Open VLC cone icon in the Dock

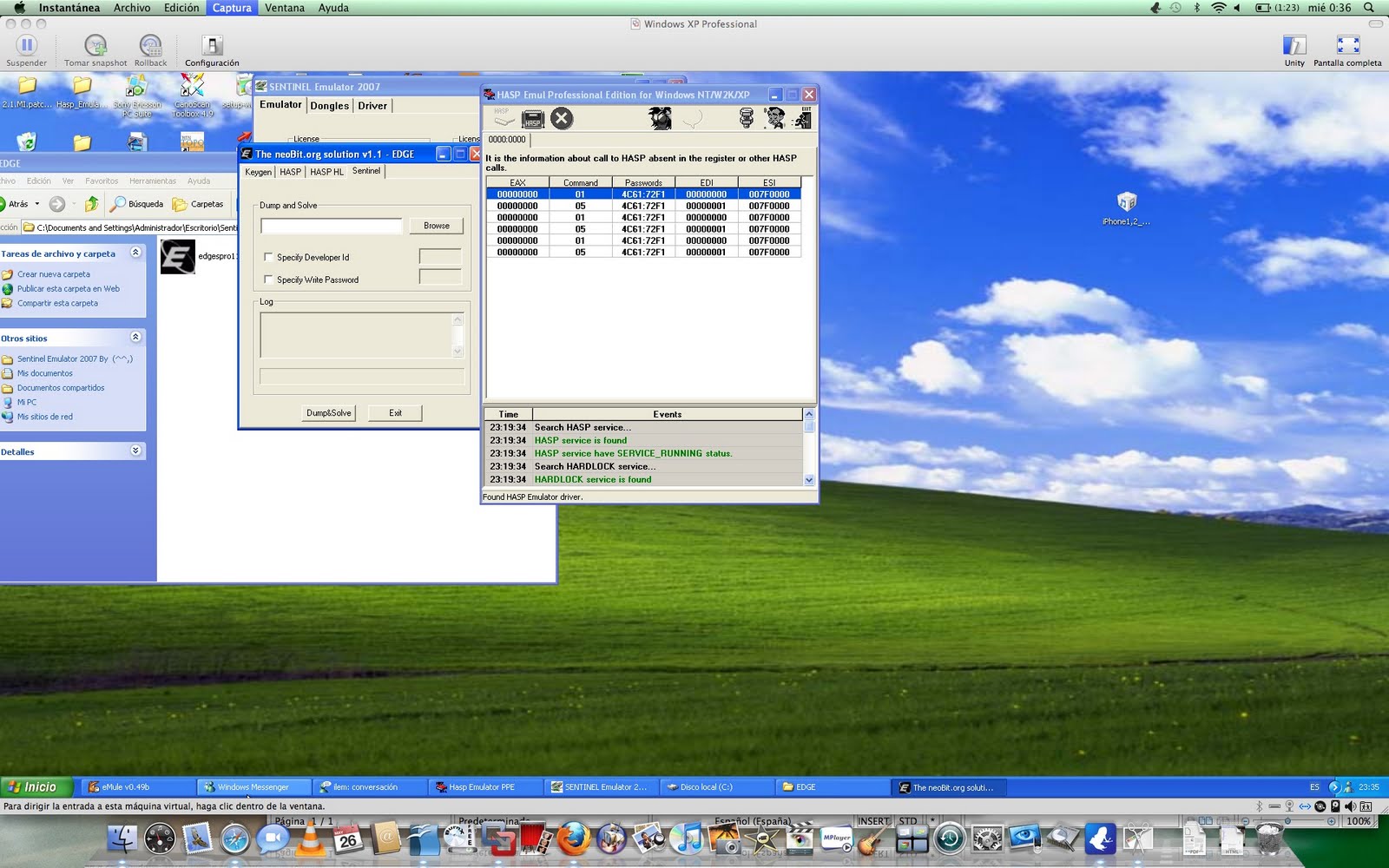coord(310,838)
